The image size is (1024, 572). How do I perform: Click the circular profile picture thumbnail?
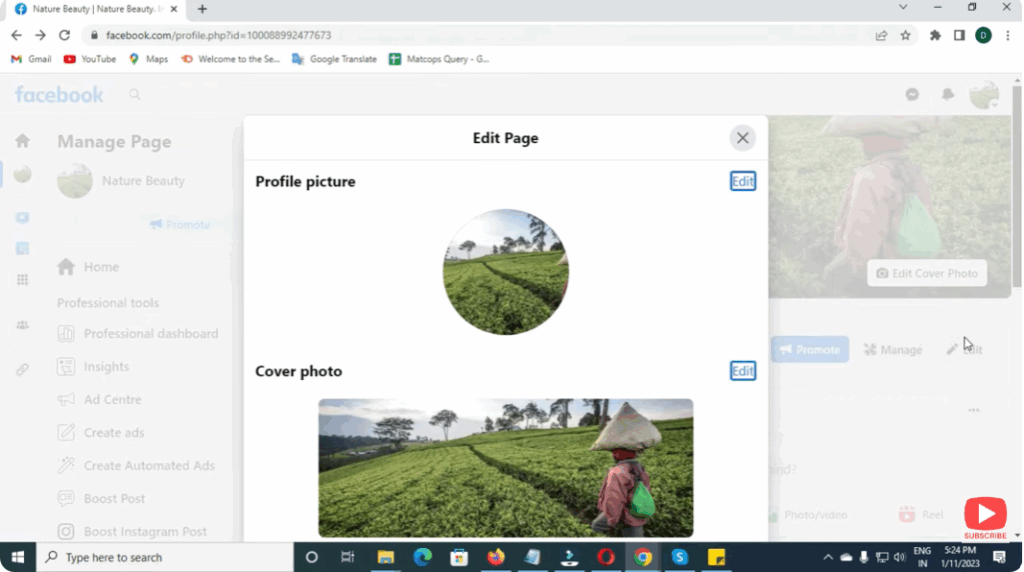pyautogui.click(x=506, y=272)
